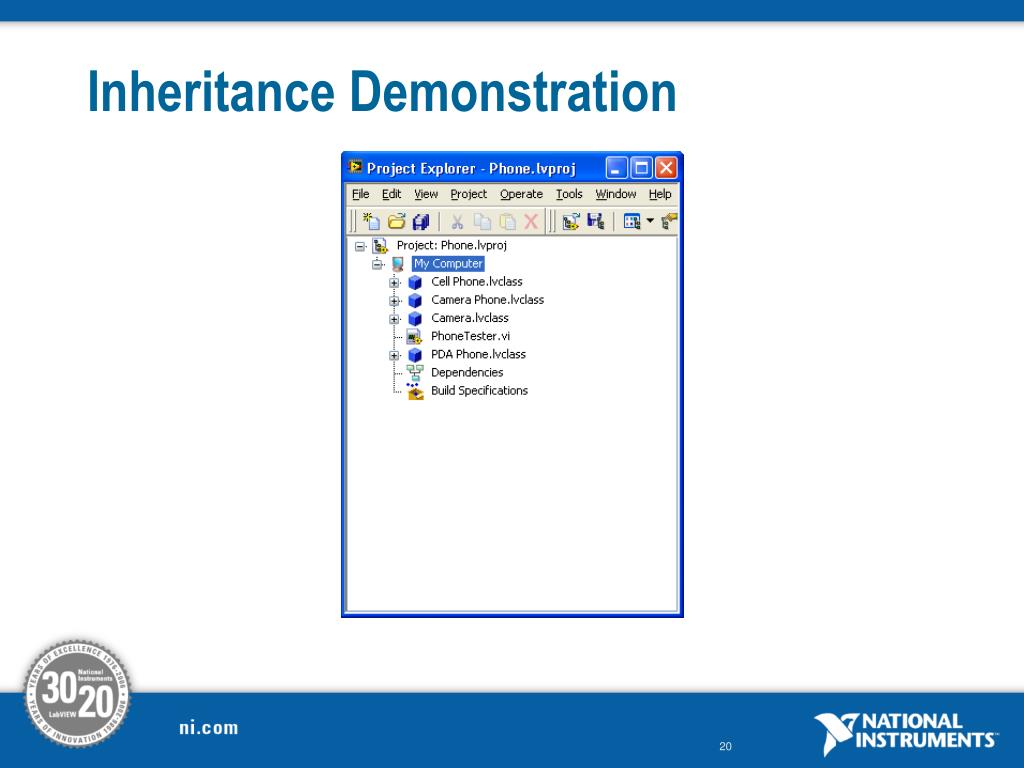Click the Copy icon in toolbar
Screen dimensions: 1024x768
click(x=482, y=221)
